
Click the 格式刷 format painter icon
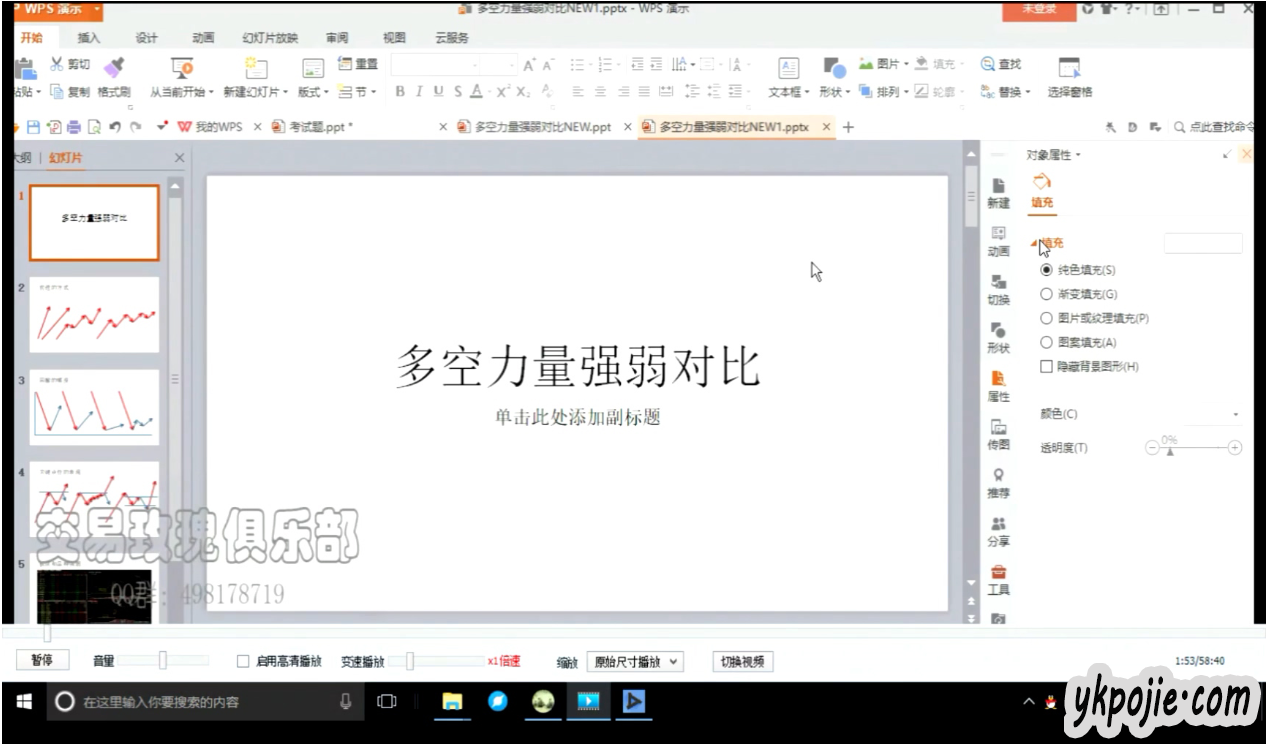pyautogui.click(x=114, y=67)
